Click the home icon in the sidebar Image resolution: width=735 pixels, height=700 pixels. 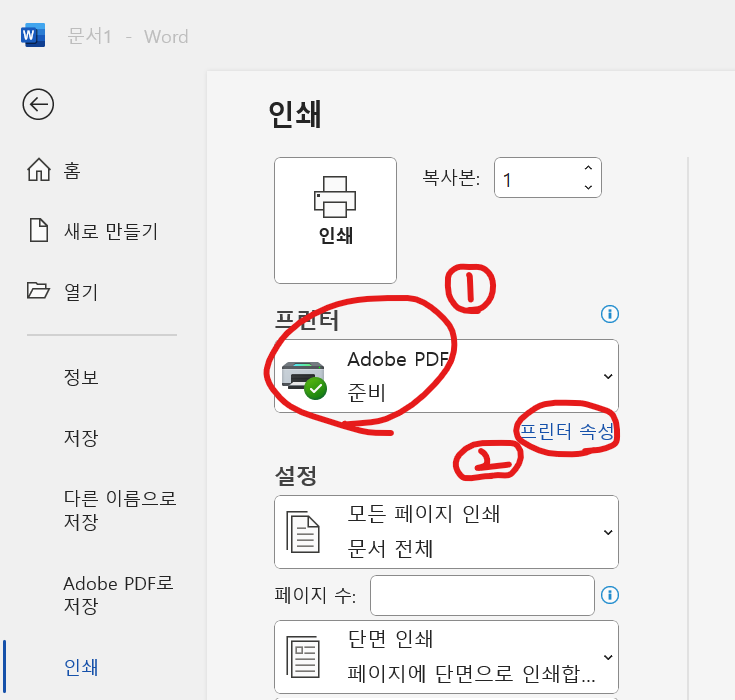pos(38,169)
